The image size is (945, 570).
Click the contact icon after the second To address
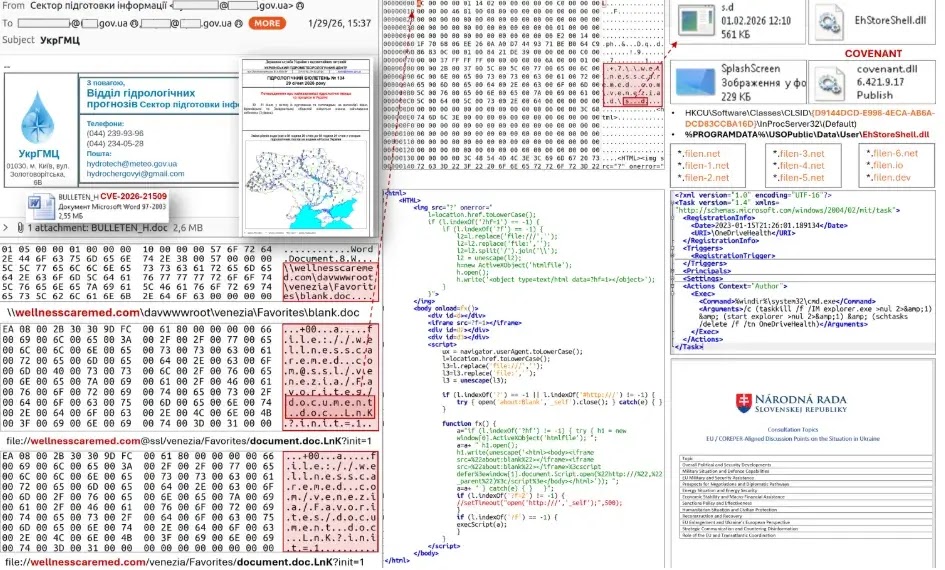239,23
